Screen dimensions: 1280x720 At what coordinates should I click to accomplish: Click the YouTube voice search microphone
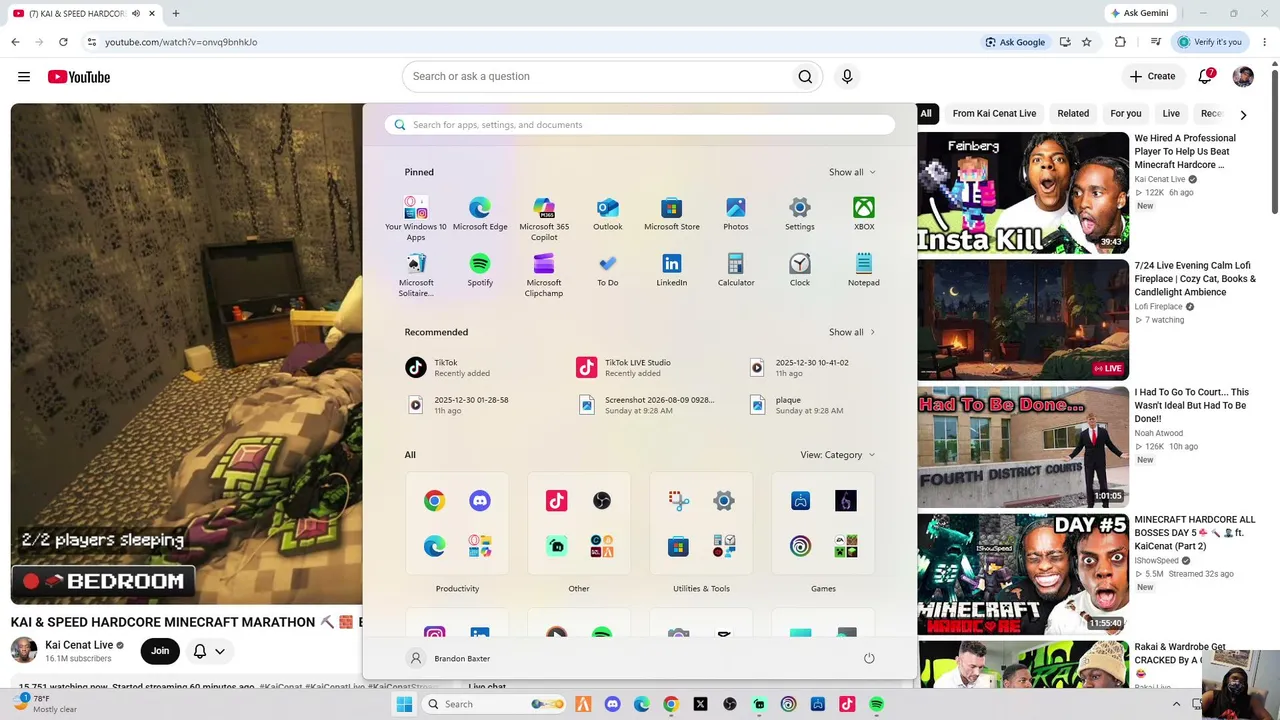(847, 77)
